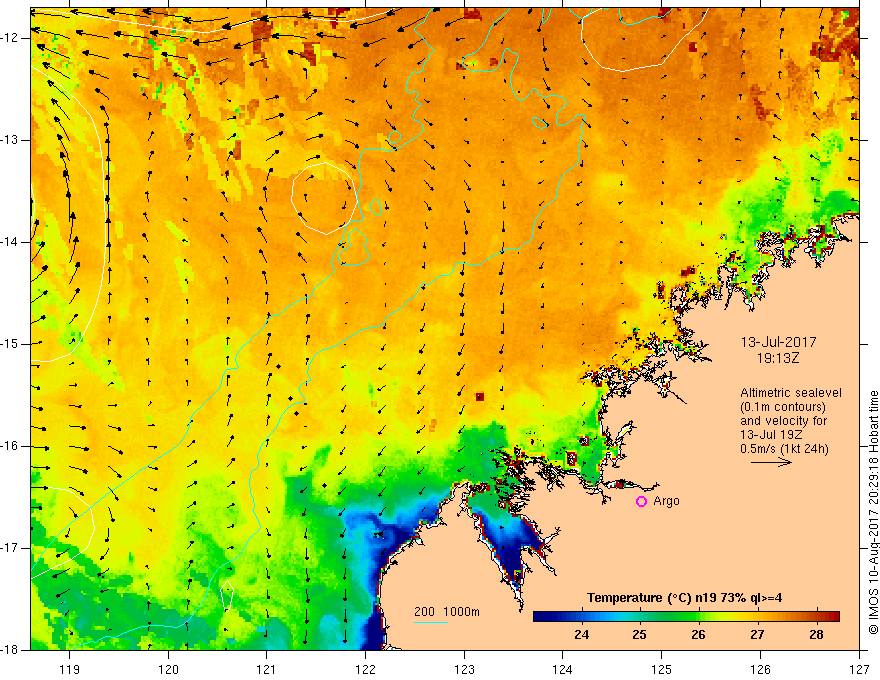Click longitude axis label 120

click(x=168, y=669)
